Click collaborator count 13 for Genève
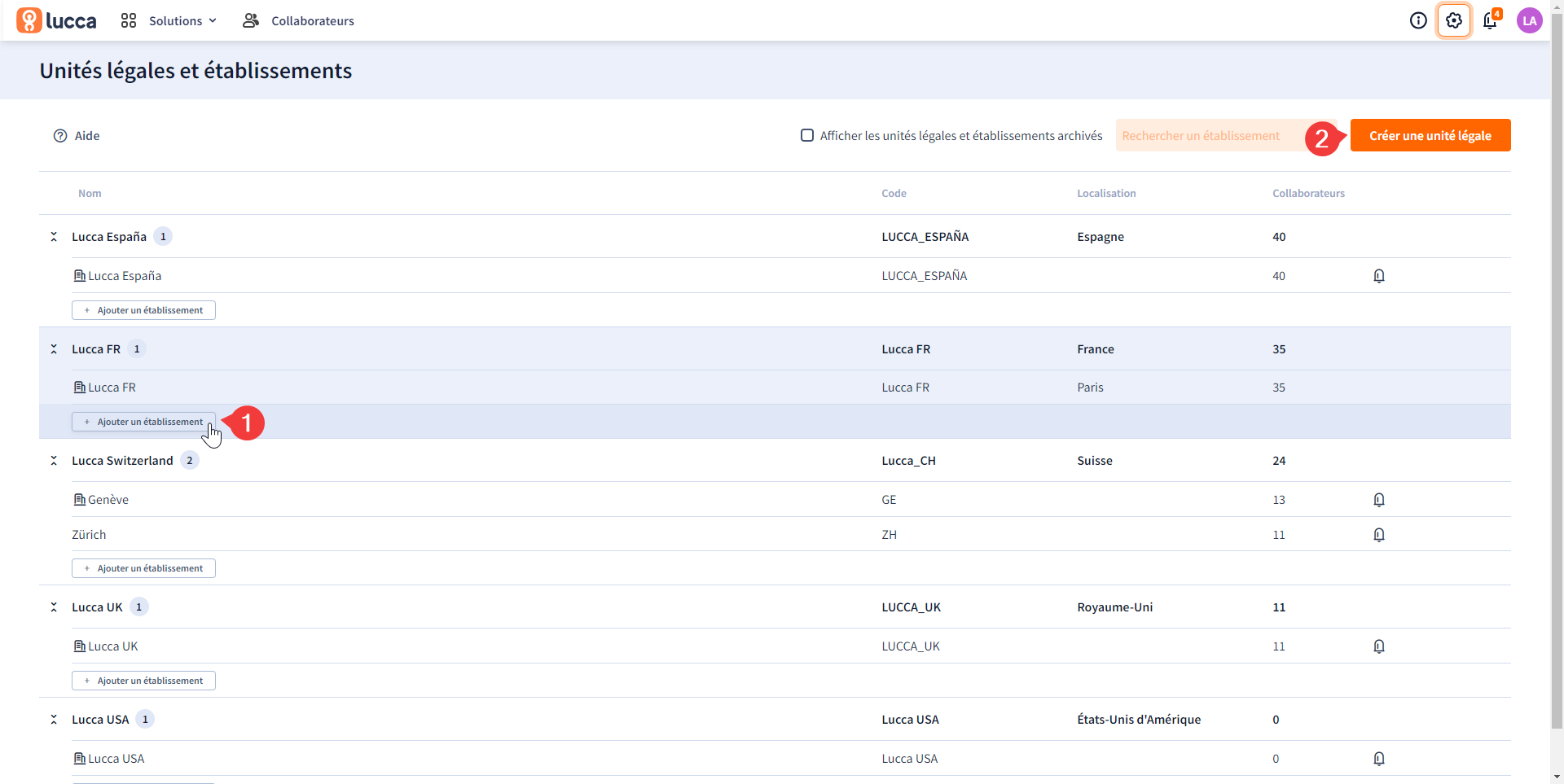 1279,500
